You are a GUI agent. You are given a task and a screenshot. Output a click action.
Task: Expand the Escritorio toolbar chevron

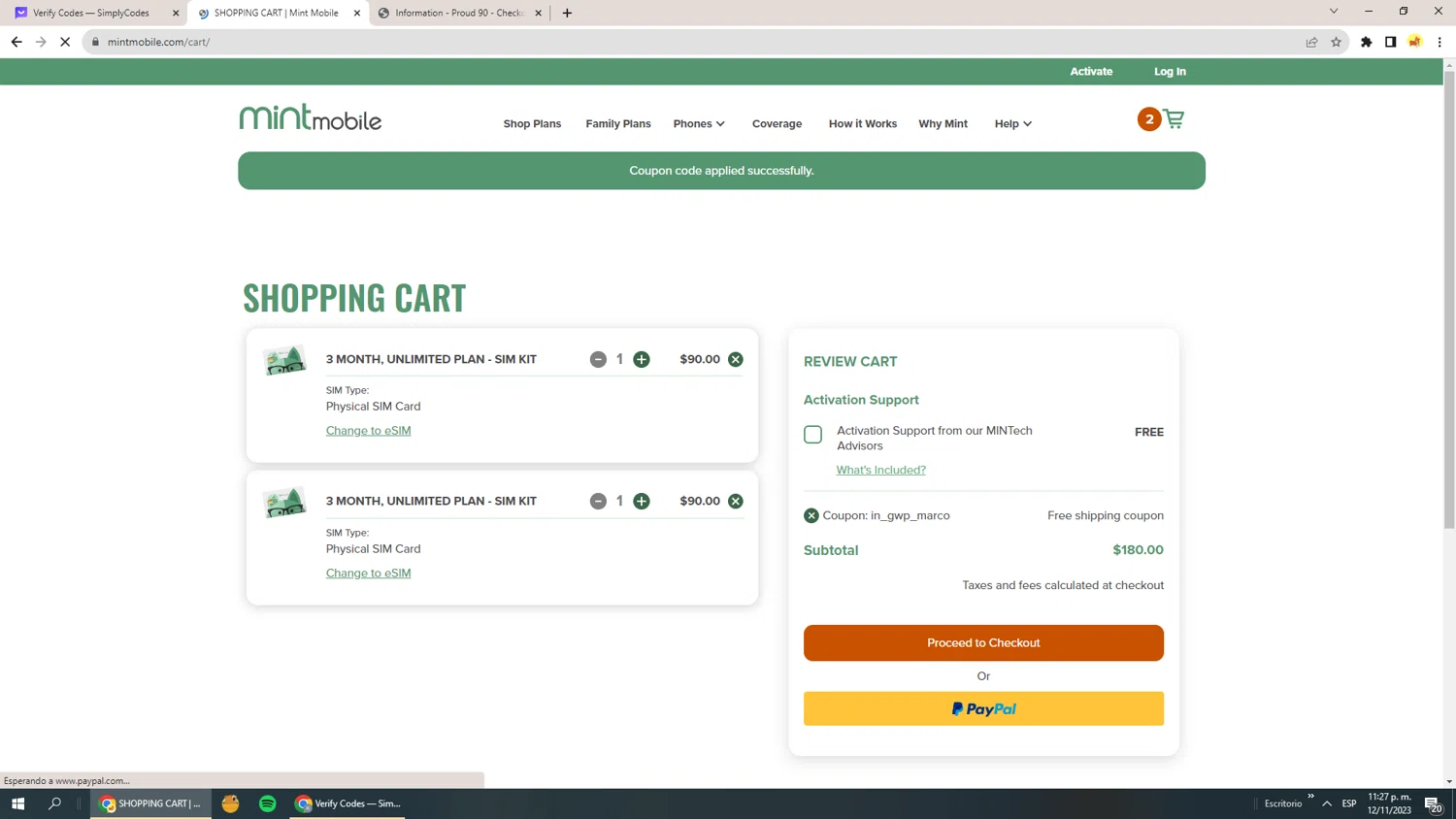click(x=1310, y=797)
